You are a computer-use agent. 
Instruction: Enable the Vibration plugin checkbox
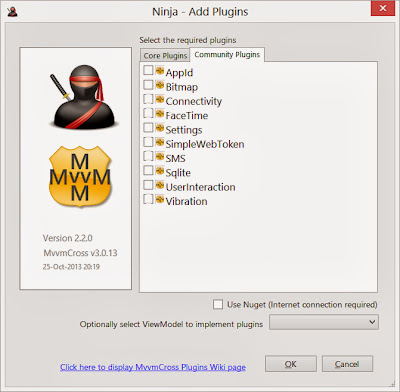(148, 199)
